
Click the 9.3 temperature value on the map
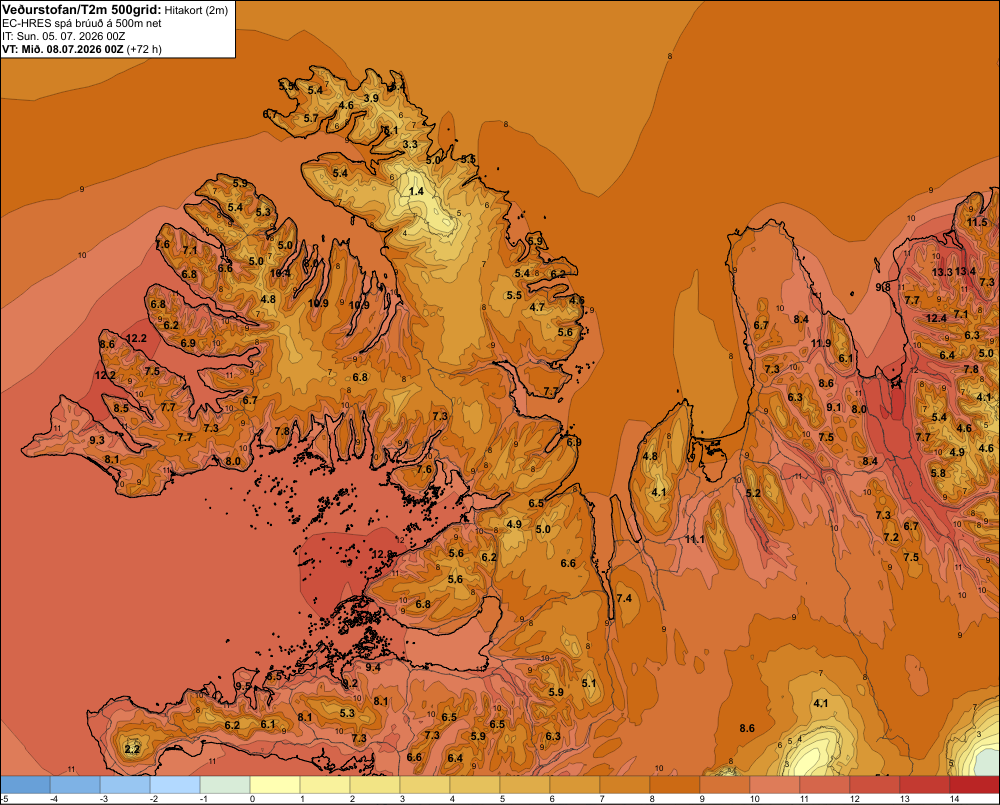pyautogui.click(x=97, y=440)
